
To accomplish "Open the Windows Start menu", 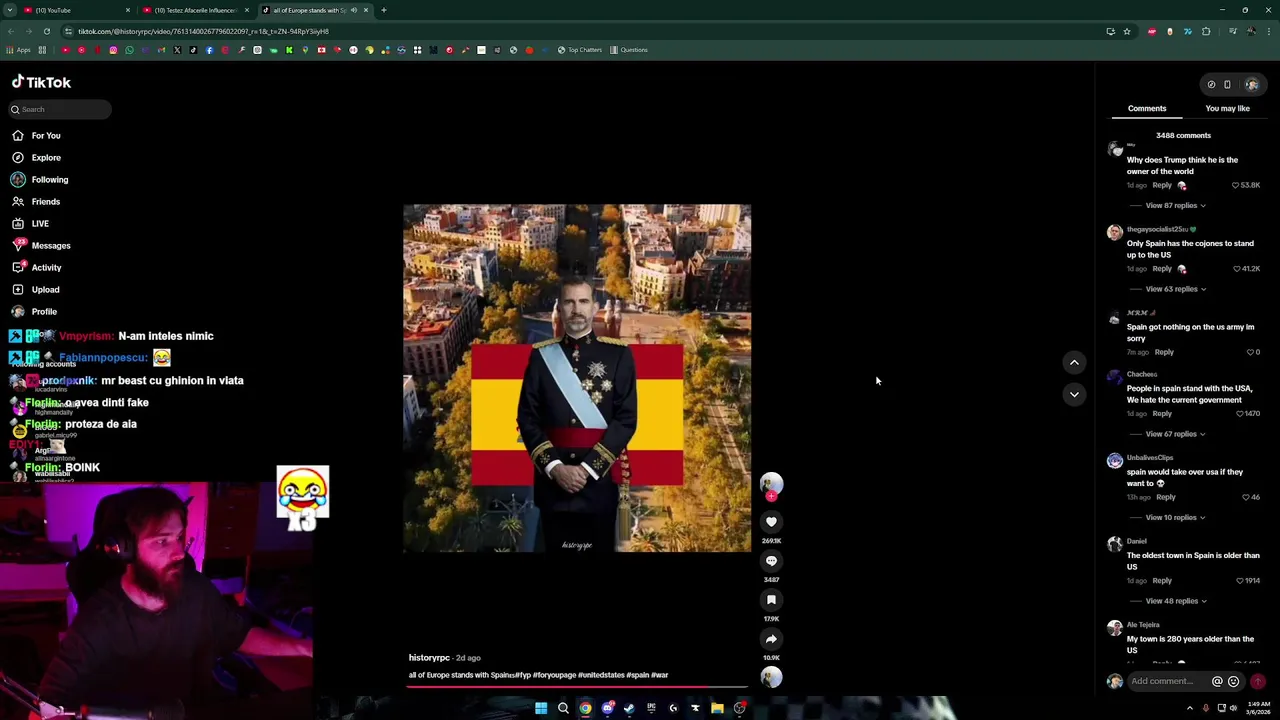I will point(541,708).
